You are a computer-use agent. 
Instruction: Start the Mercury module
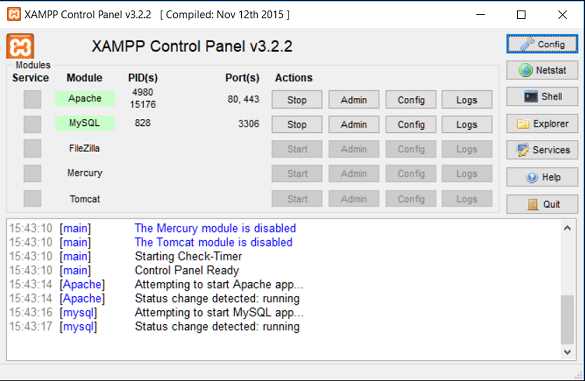[297, 174]
